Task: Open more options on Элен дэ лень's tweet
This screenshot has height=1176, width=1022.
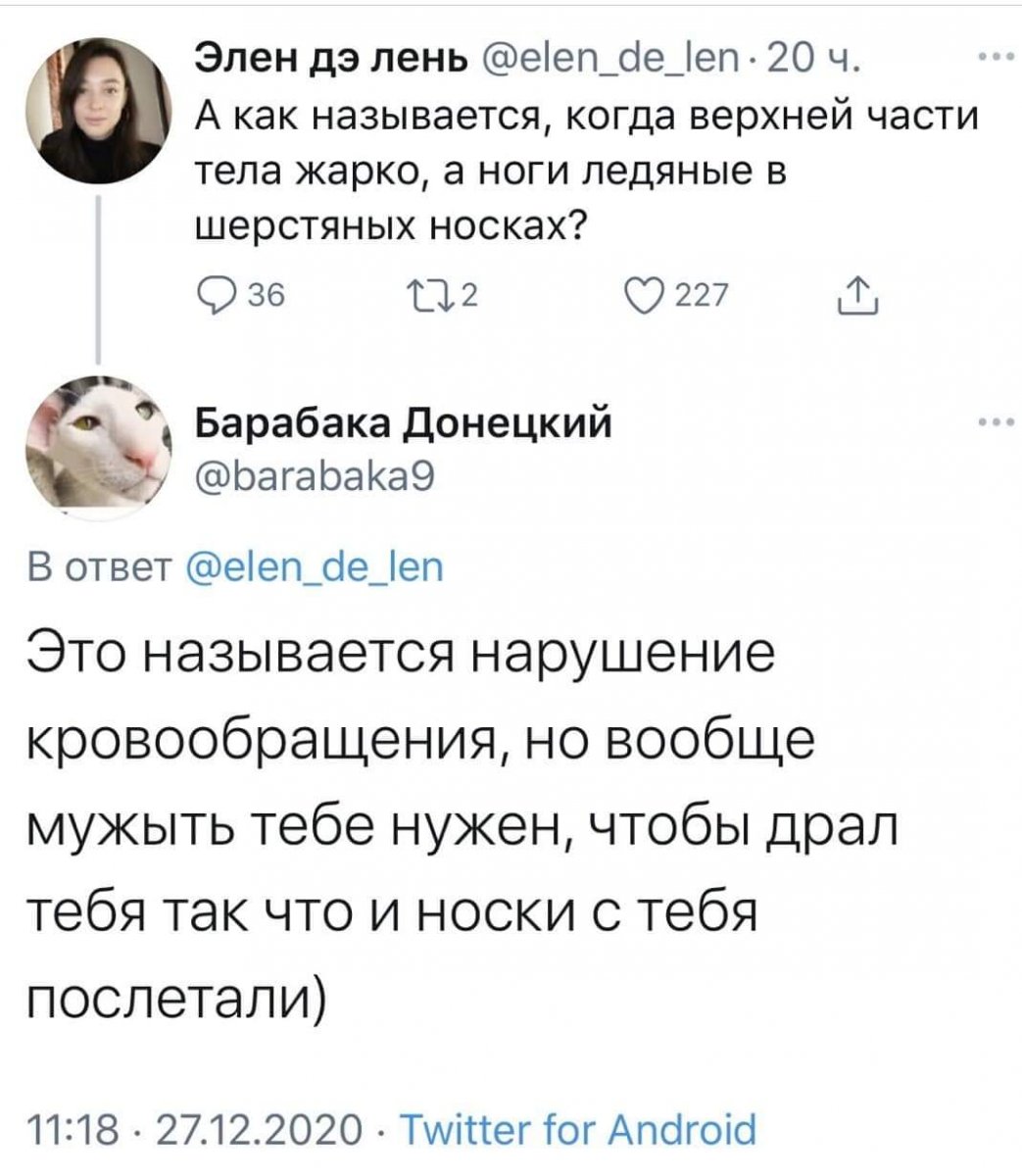Action: (994, 58)
